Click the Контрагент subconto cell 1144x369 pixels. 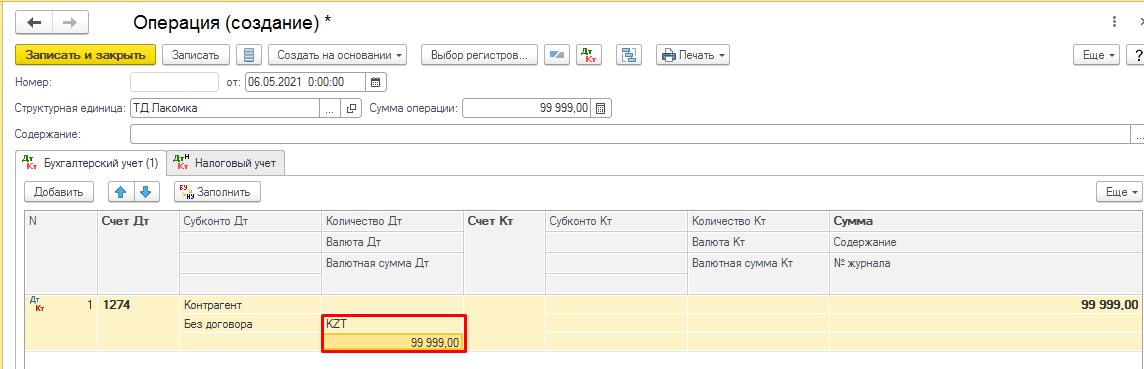[250, 305]
